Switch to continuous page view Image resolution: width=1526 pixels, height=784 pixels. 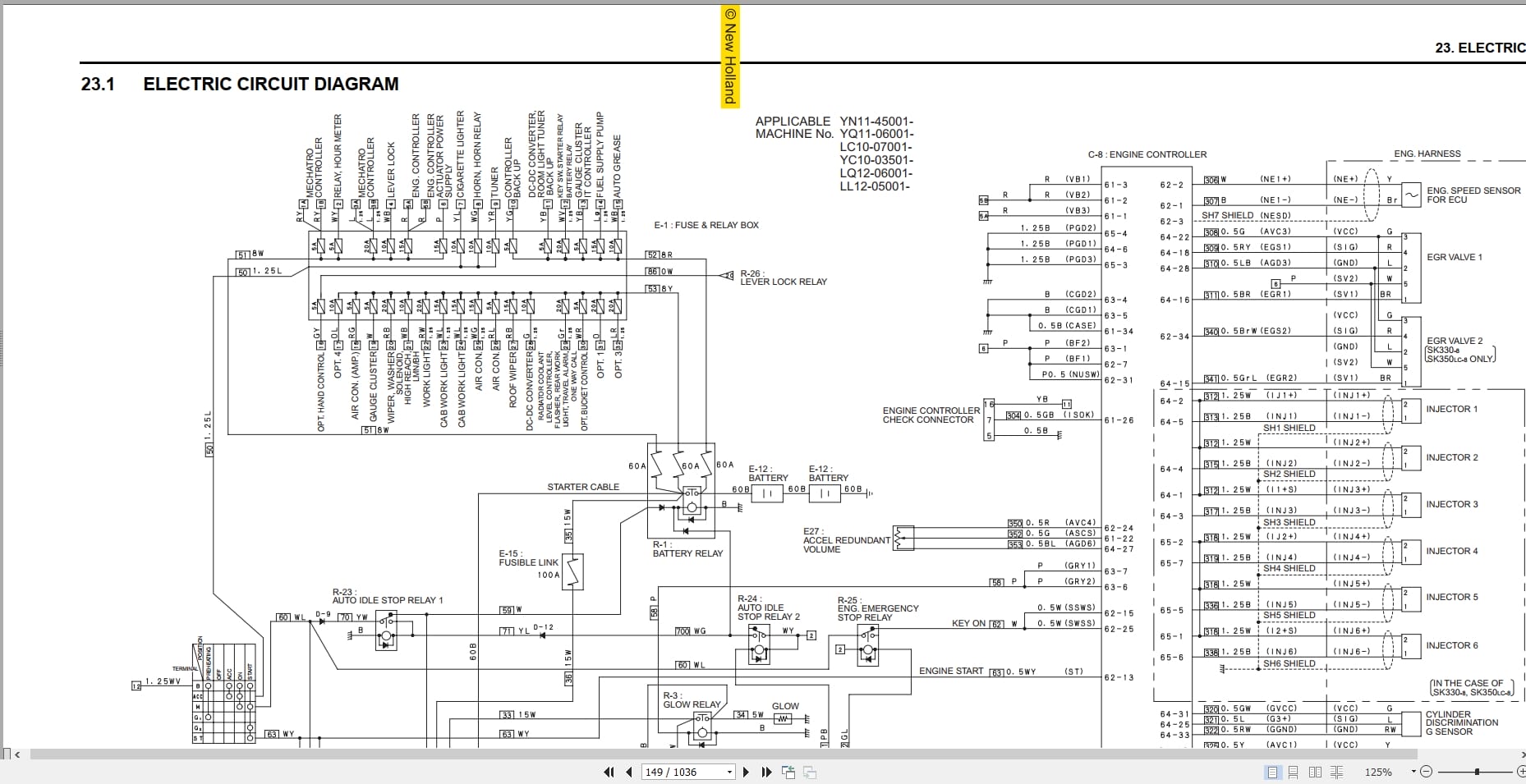click(1294, 772)
